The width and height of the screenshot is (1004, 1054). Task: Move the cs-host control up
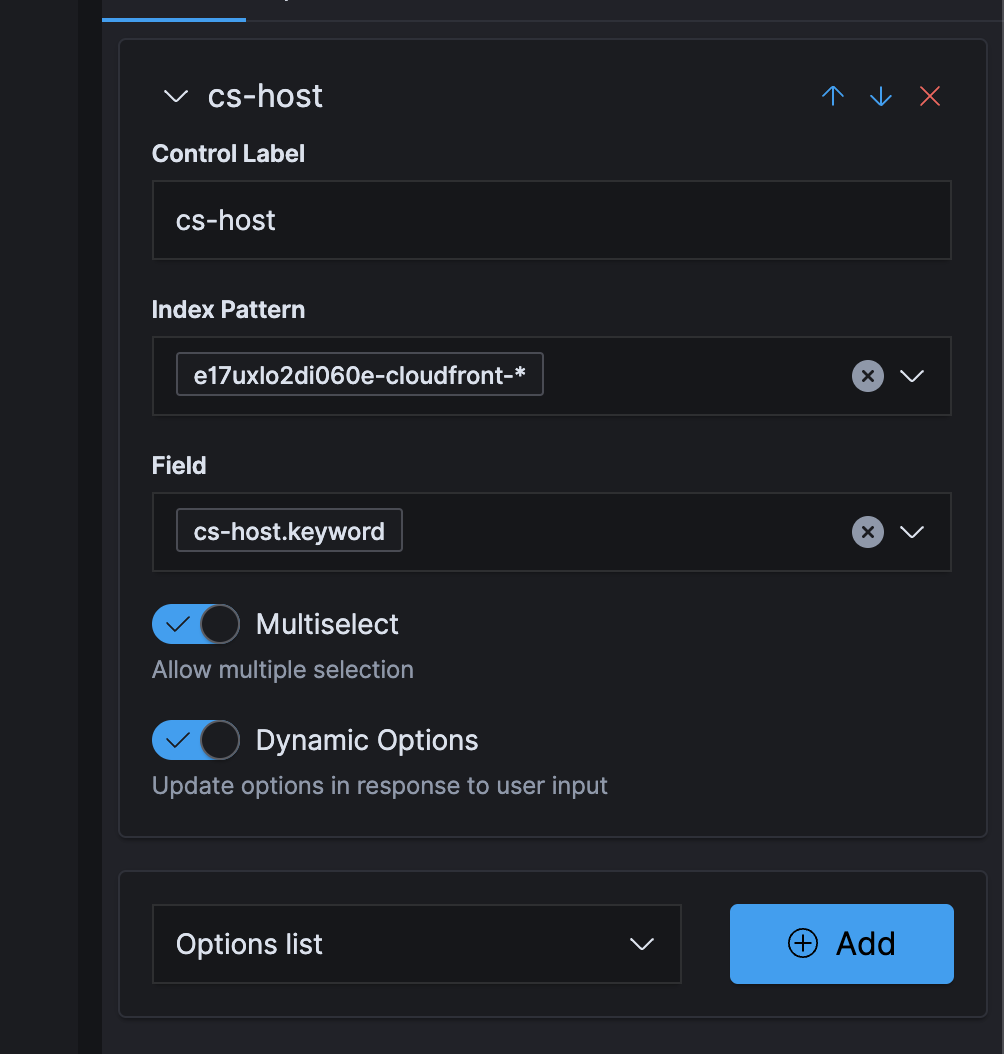click(x=832, y=96)
